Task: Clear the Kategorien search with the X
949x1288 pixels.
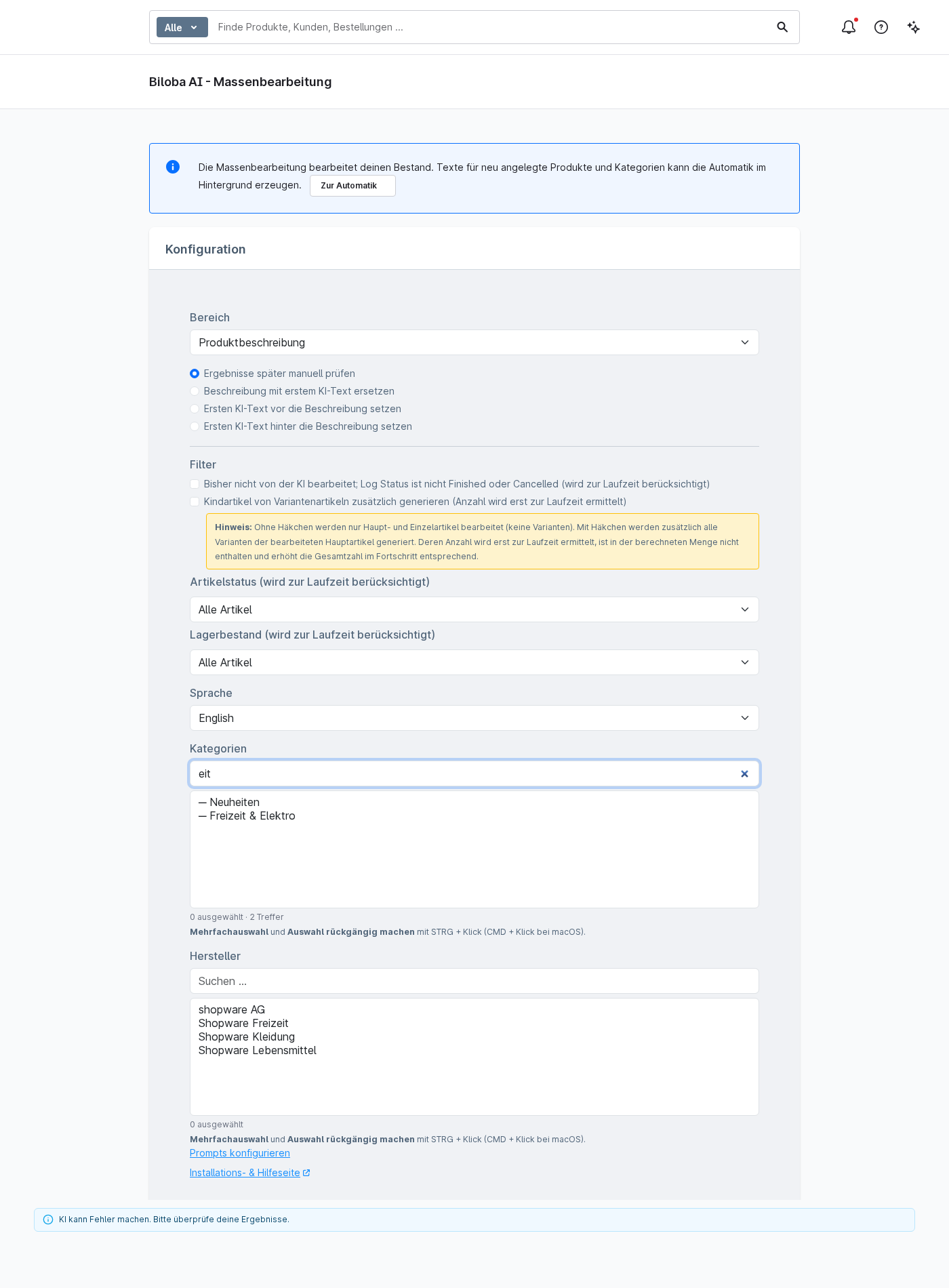Action: tap(744, 773)
